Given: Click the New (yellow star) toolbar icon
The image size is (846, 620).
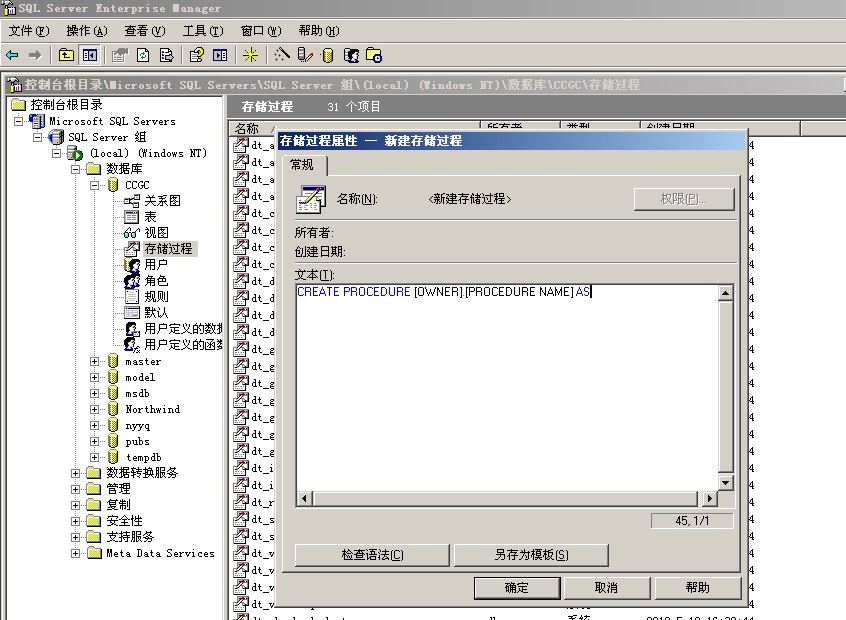Looking at the screenshot, I should coord(250,55).
